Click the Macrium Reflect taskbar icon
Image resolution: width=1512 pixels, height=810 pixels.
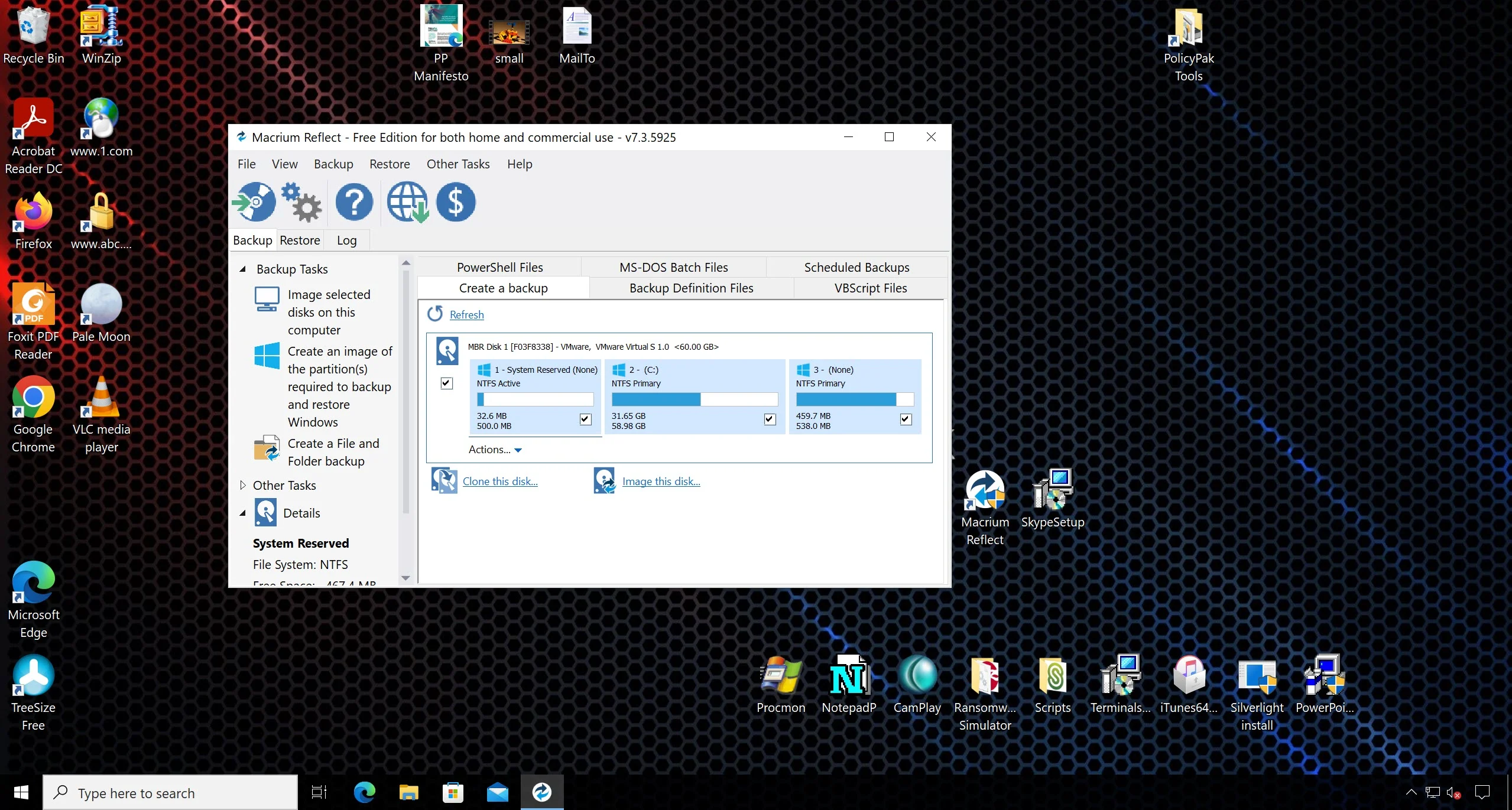tap(542, 792)
